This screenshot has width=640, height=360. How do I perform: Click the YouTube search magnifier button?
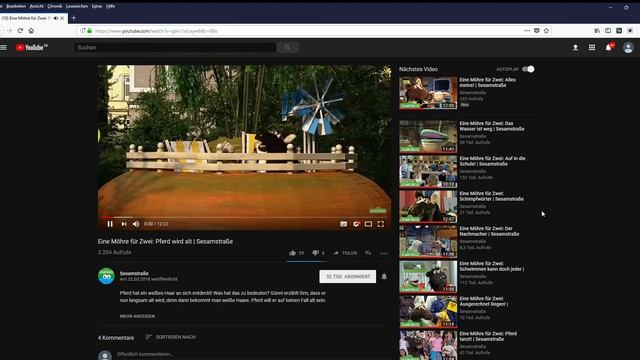288,47
